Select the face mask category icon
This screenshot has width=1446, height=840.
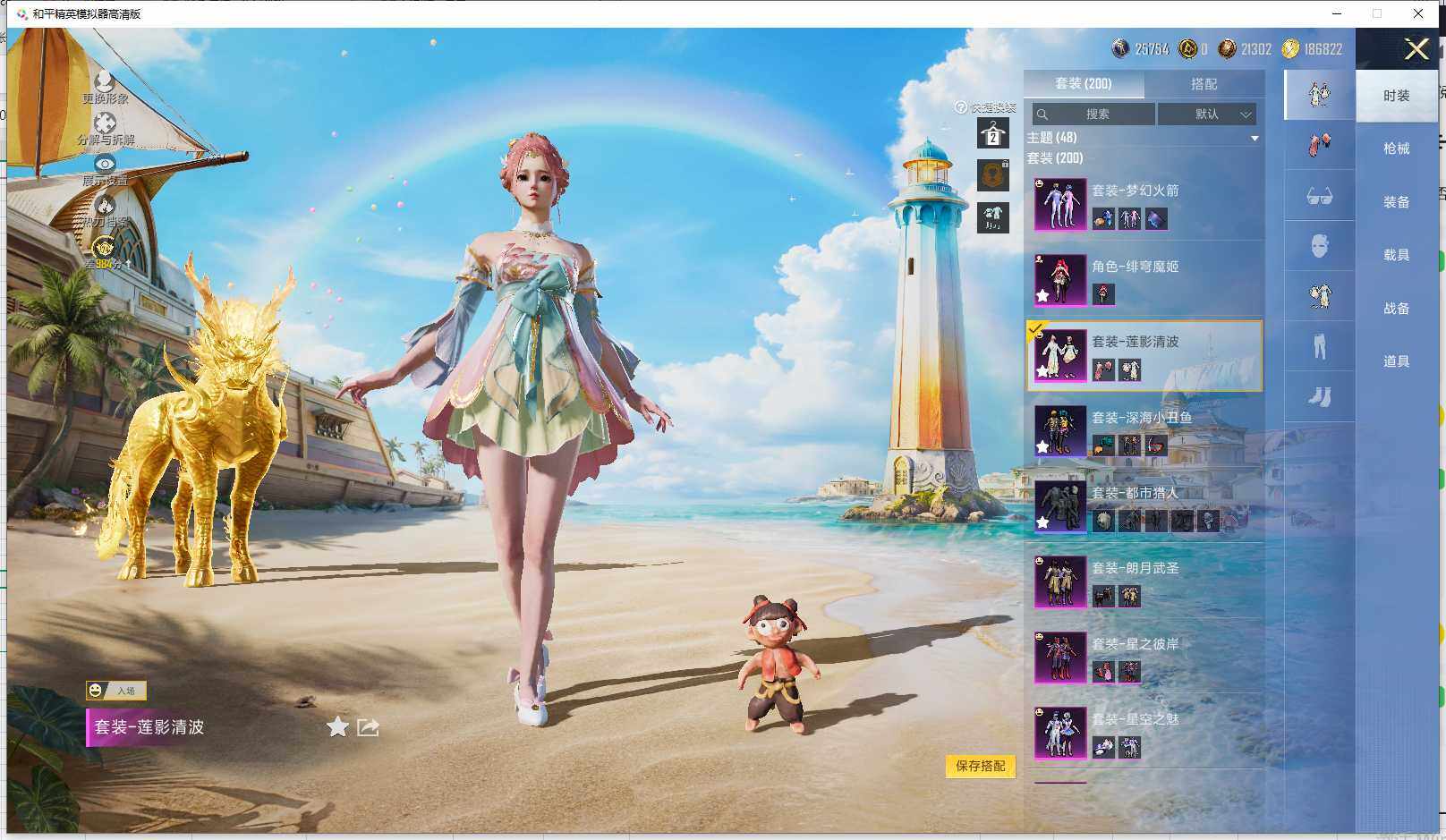(x=1319, y=245)
